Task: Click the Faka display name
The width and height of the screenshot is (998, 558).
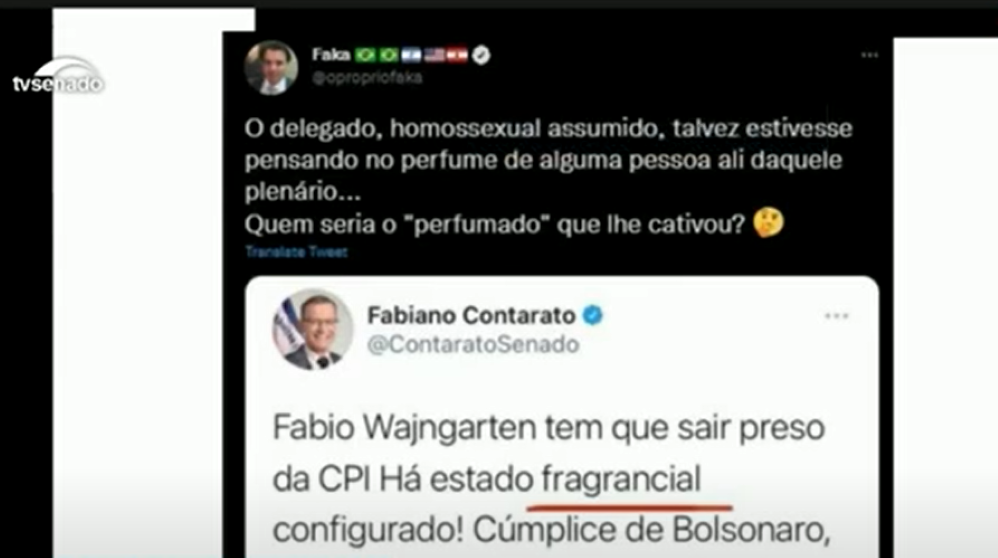Action: pyautogui.click(x=331, y=55)
